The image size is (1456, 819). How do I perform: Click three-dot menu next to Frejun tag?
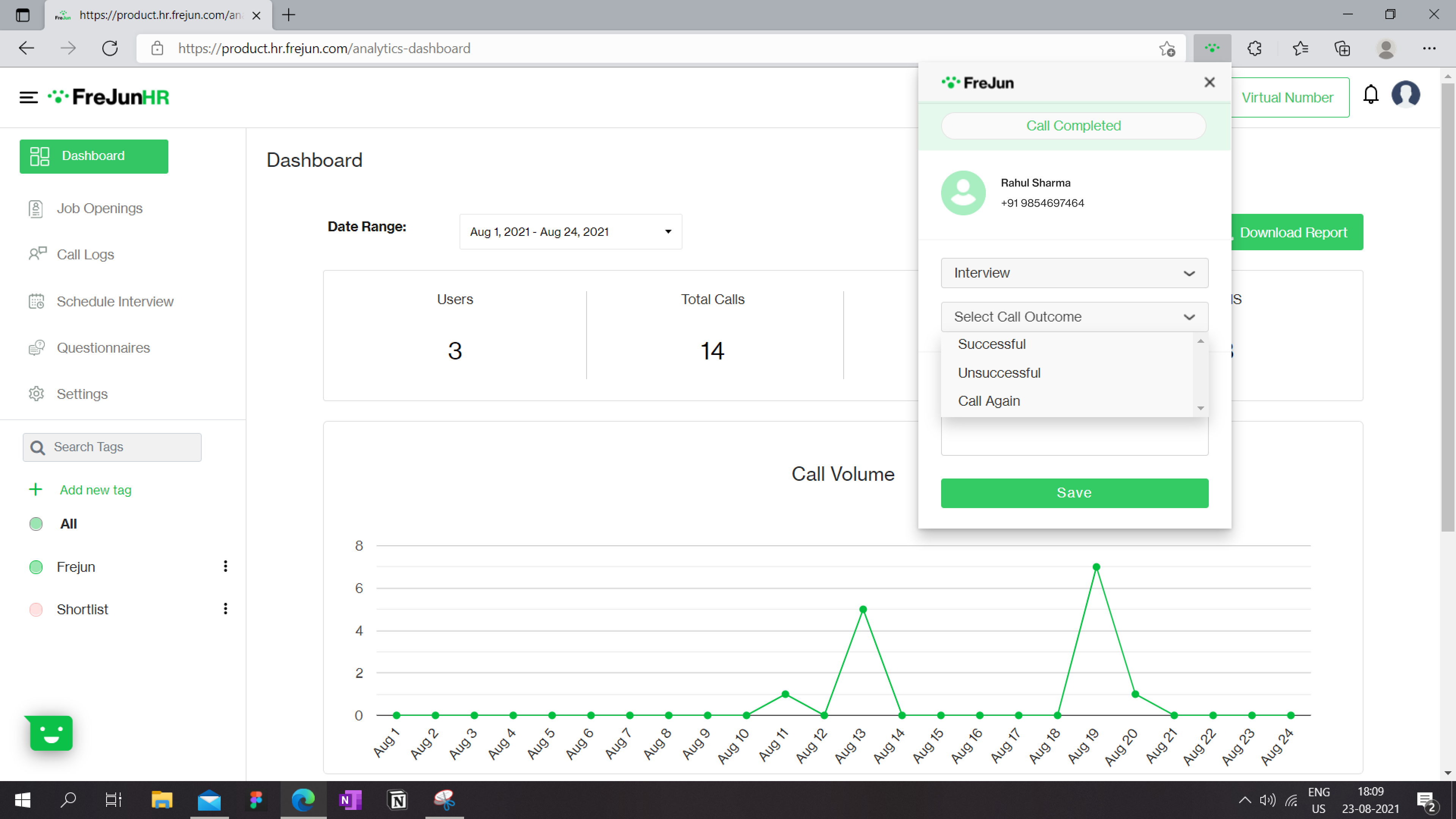tap(226, 566)
